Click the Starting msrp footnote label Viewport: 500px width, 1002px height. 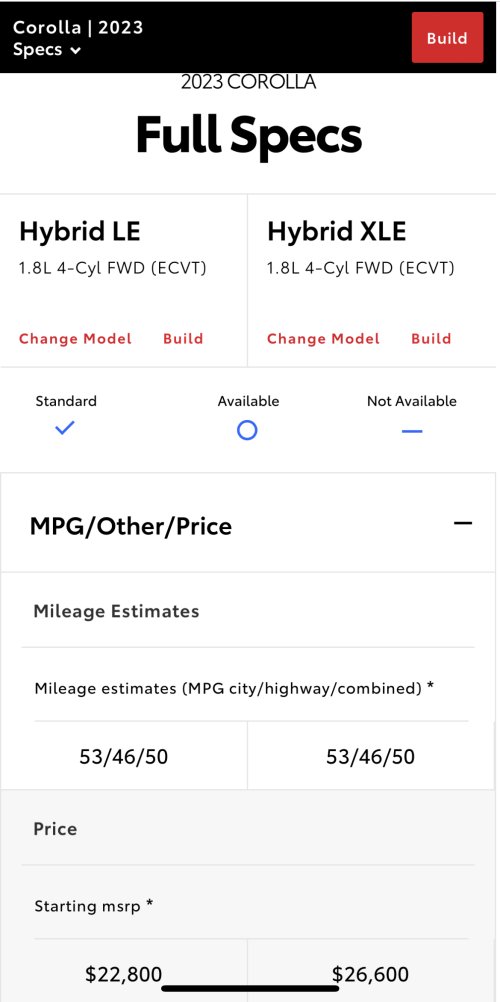point(94,906)
